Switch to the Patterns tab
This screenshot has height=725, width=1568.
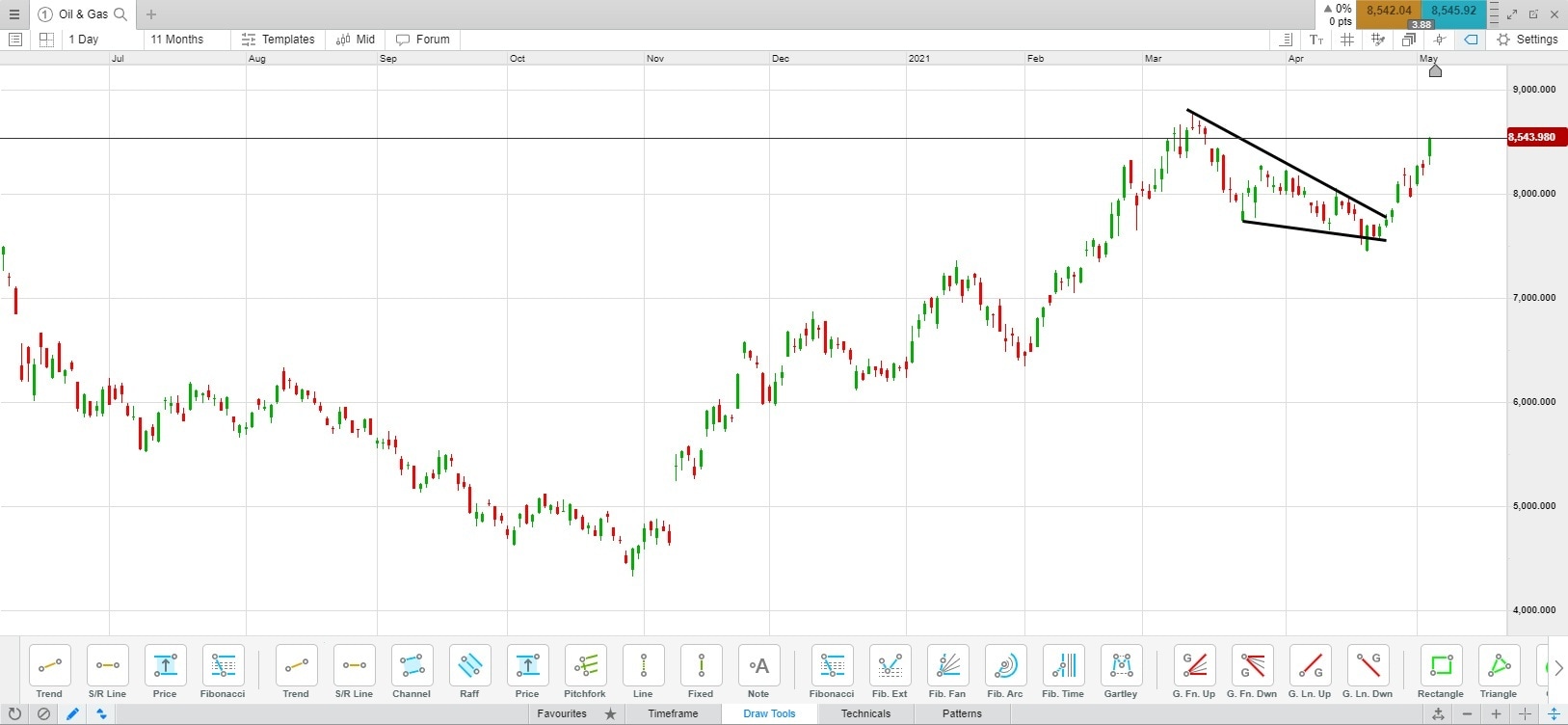(962, 713)
